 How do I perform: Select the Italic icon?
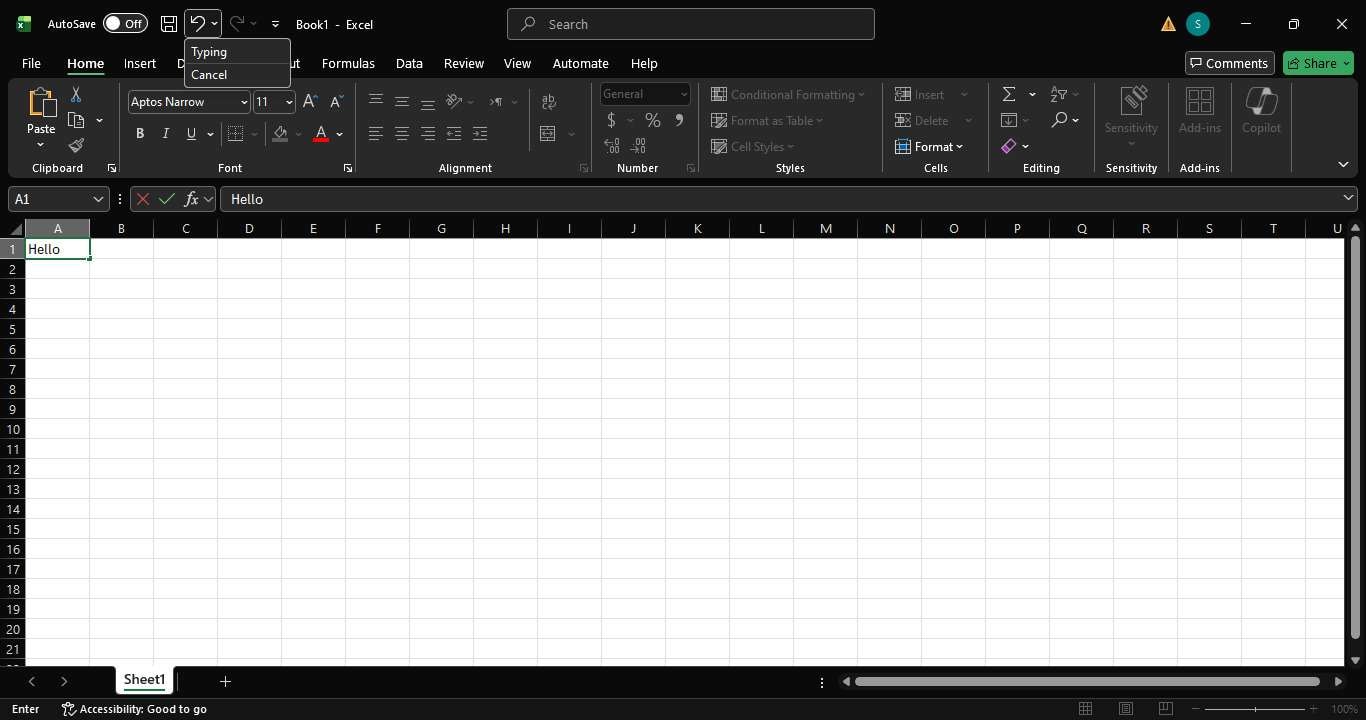pyautogui.click(x=165, y=133)
